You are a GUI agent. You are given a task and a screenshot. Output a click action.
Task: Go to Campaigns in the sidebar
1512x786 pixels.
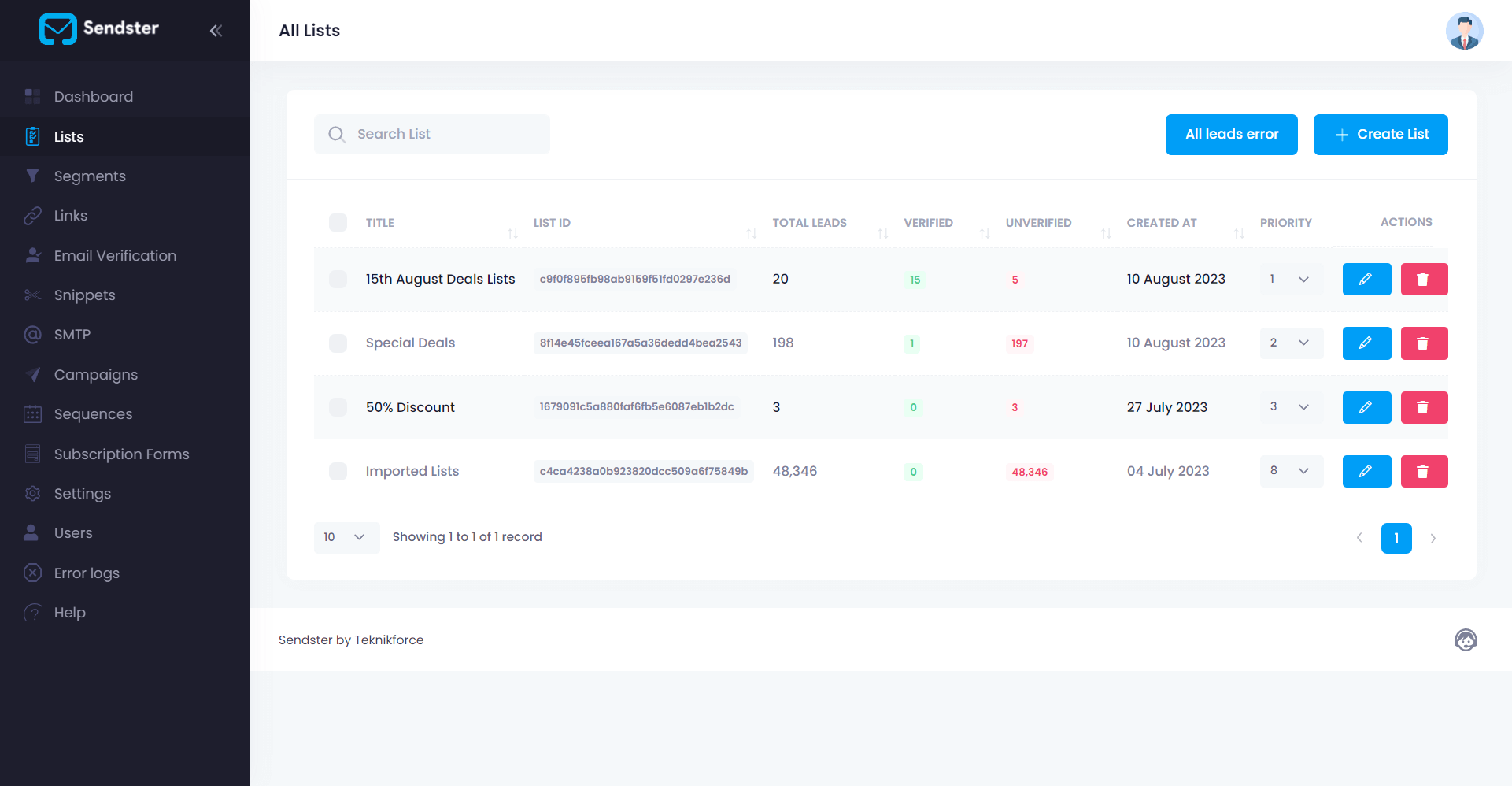point(95,375)
